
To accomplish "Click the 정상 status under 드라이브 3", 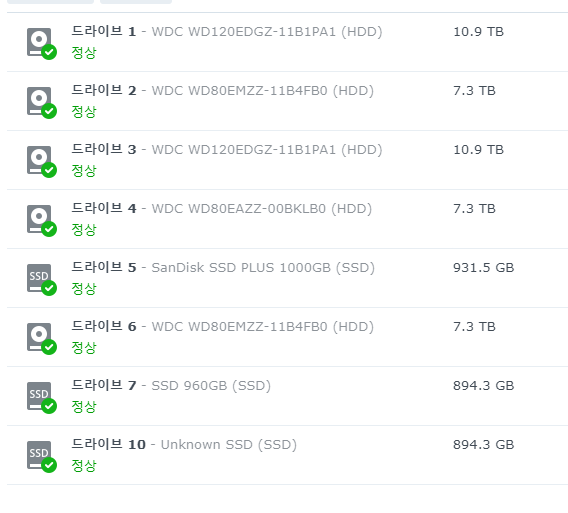I will 84,171.
